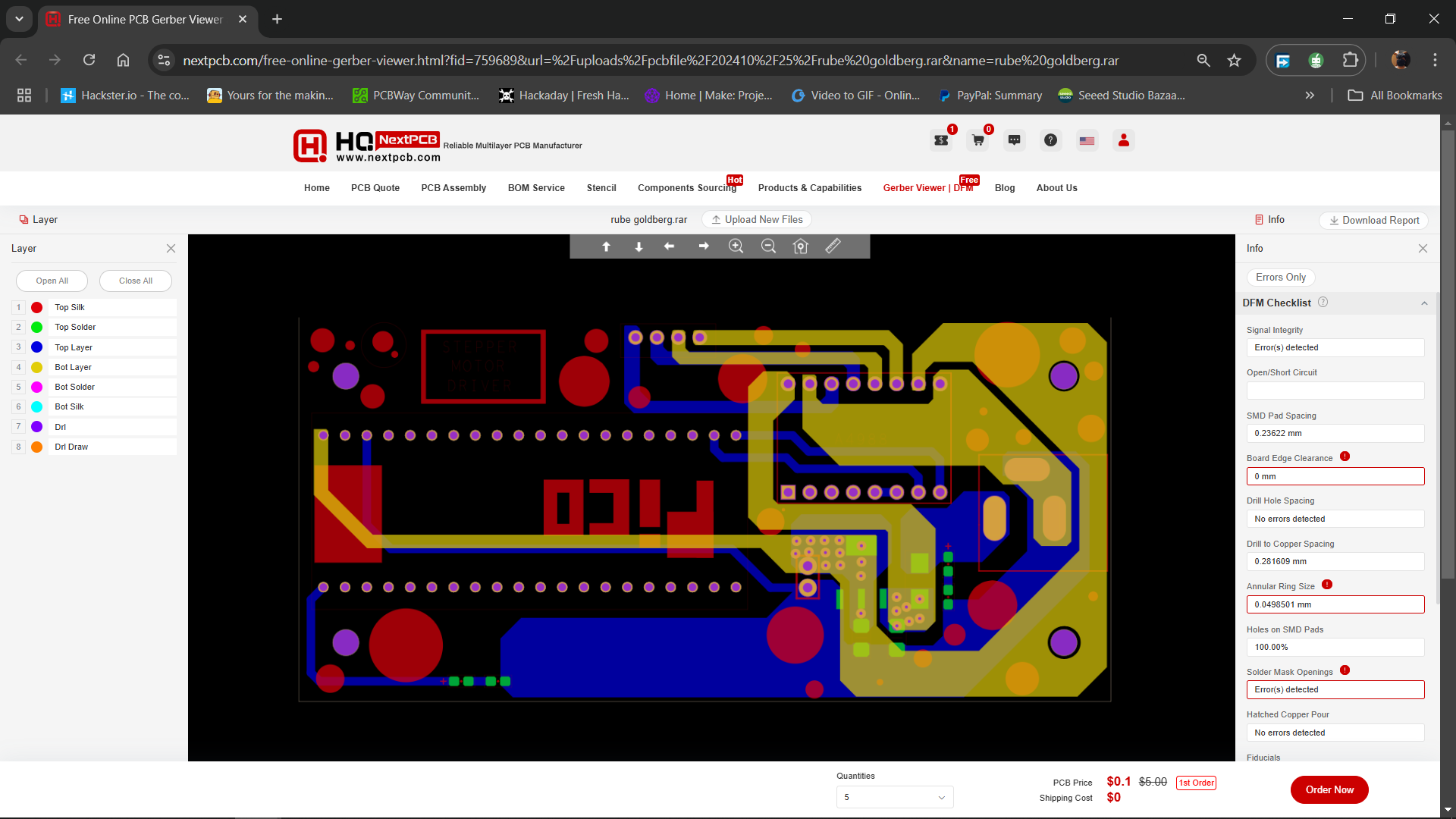The height and width of the screenshot is (819, 1456).
Task: Open BOM Service menu item
Action: click(536, 188)
